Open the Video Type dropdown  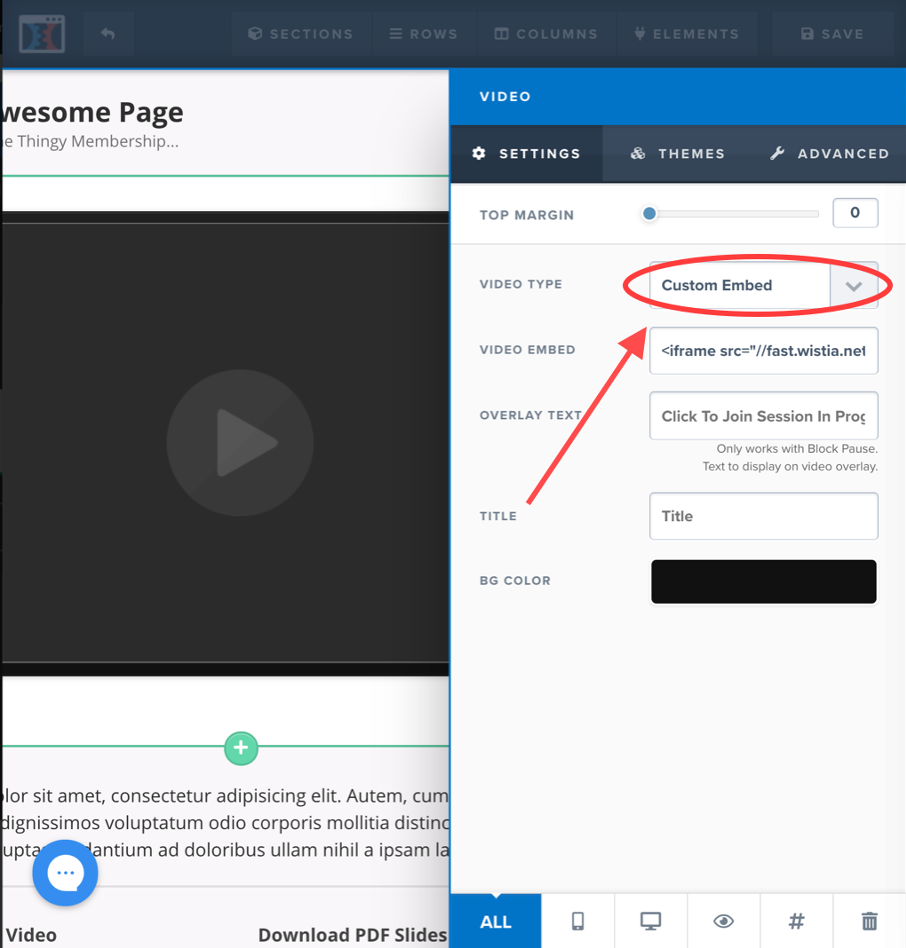[763, 285]
